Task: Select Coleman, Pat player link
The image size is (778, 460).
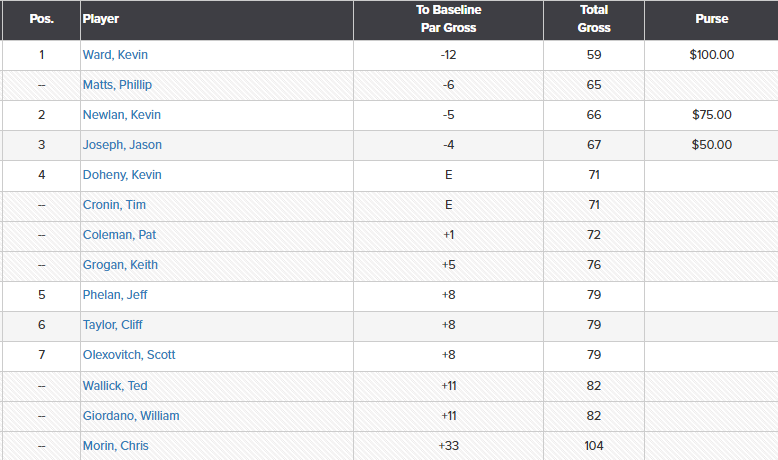Action: point(119,235)
